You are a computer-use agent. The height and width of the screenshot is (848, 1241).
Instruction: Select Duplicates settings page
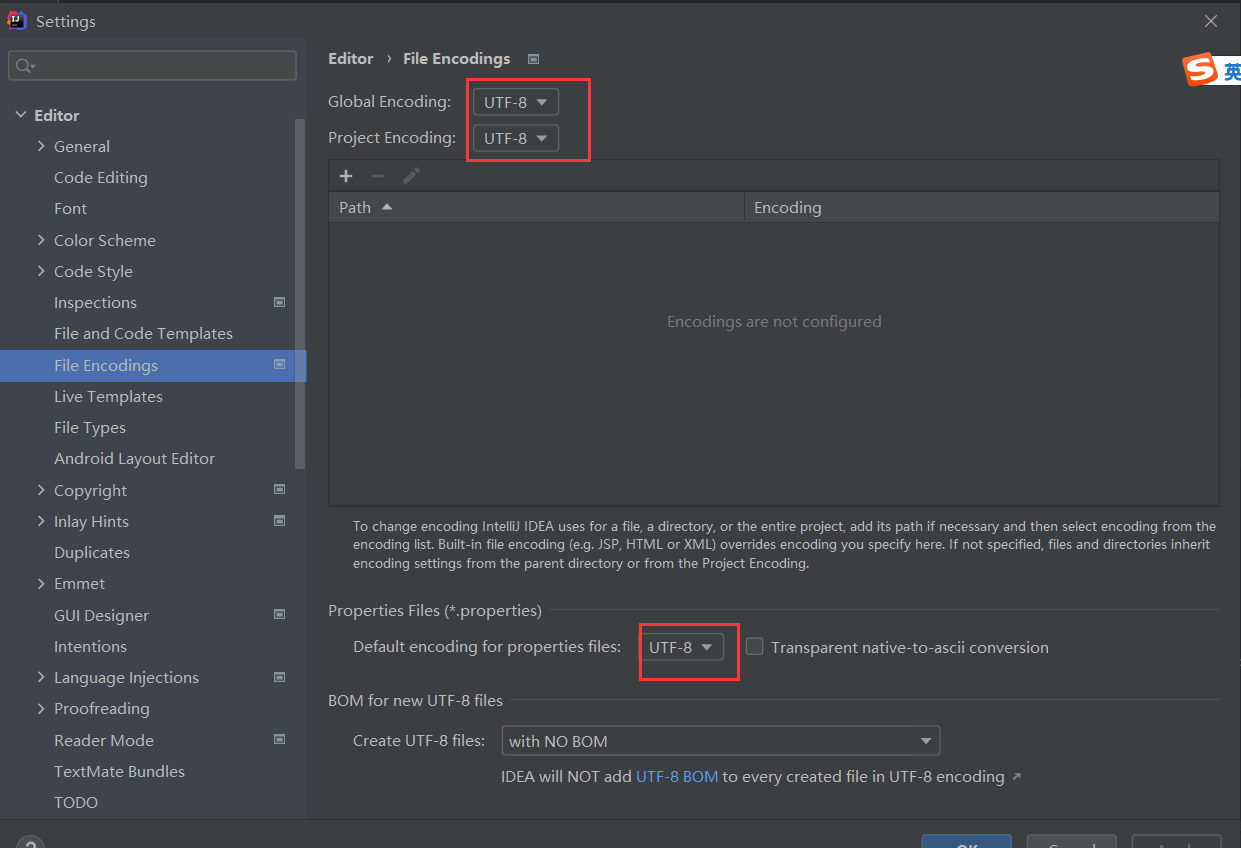(92, 552)
